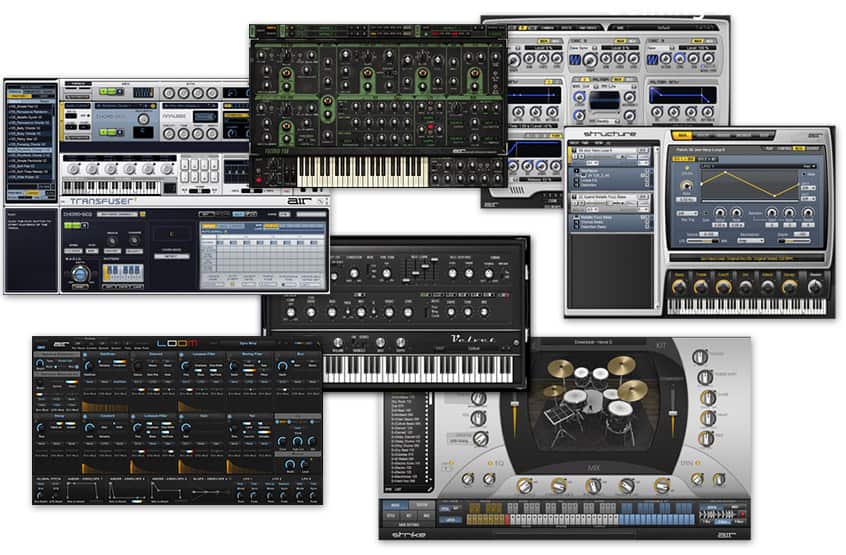Viewport: 846px width, 555px height.
Task: Click the volume knob left of Velvet's mode switch
Action: [338, 342]
